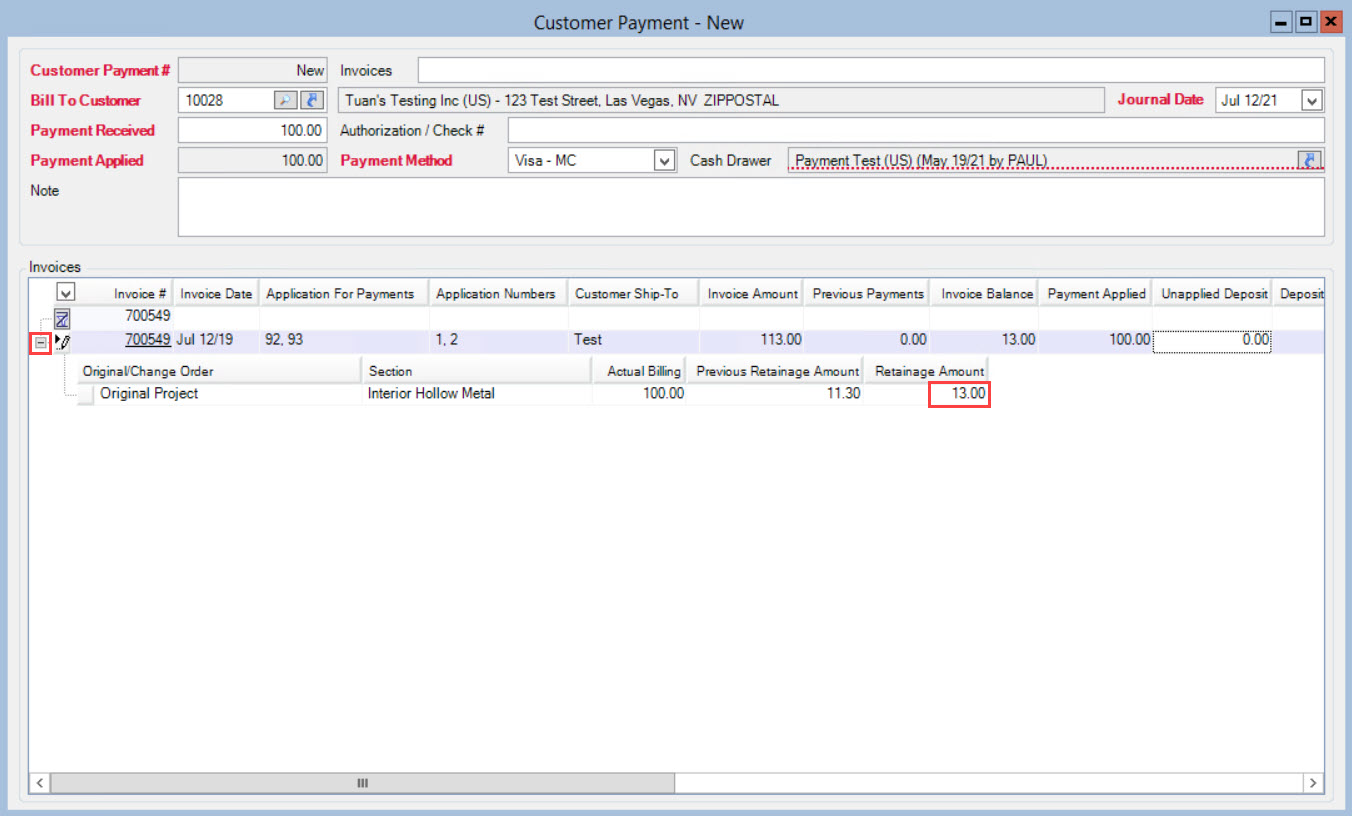Open the Journal Date dropdown
This screenshot has width=1352, height=816.
(1313, 100)
